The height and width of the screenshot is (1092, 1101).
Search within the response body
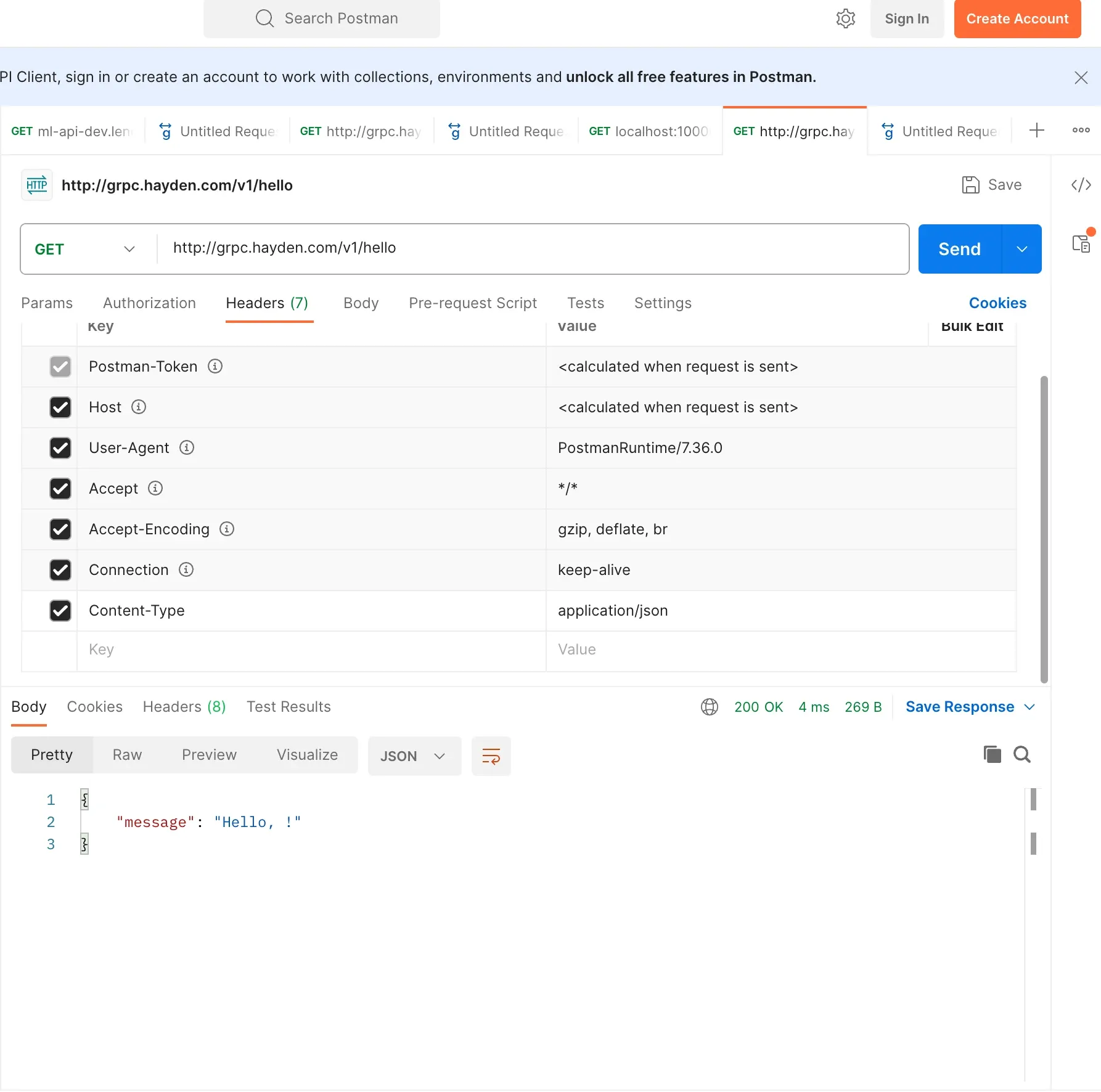click(x=1022, y=754)
